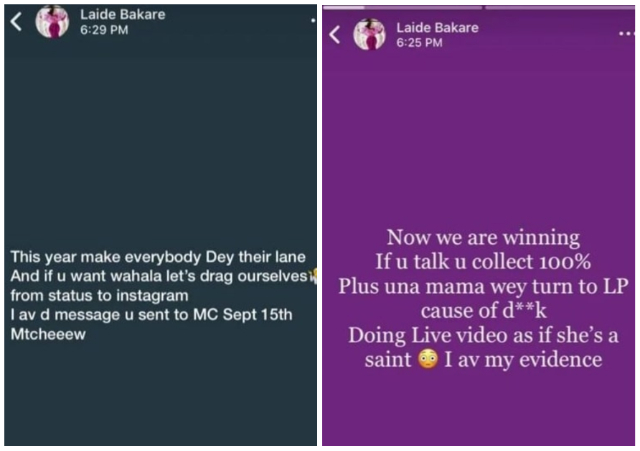
Task: Open more options dot on the dark status
Action: 313,20
